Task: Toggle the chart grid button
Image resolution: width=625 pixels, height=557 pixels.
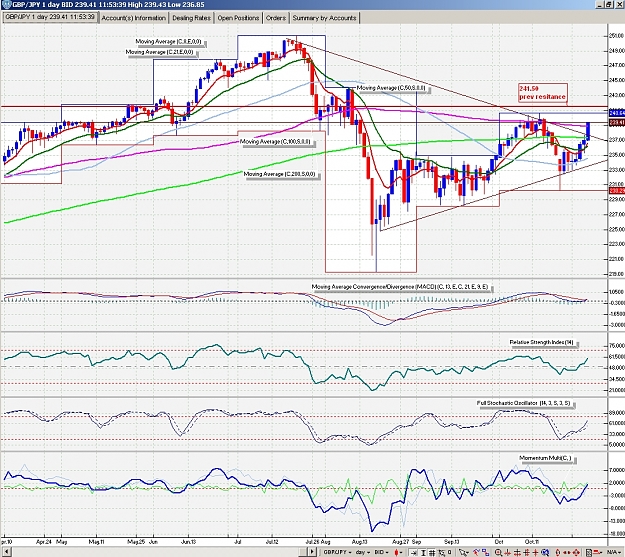Action: coord(432,553)
